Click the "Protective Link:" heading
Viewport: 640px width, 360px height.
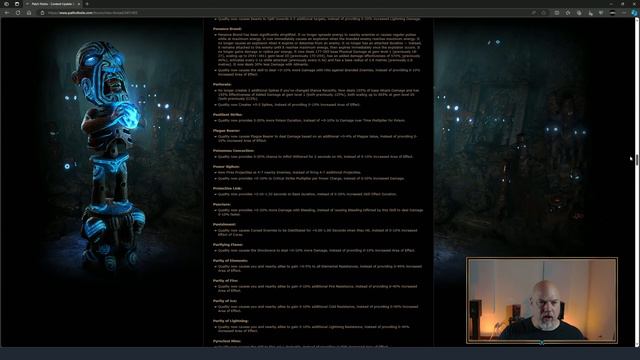[x=227, y=189]
